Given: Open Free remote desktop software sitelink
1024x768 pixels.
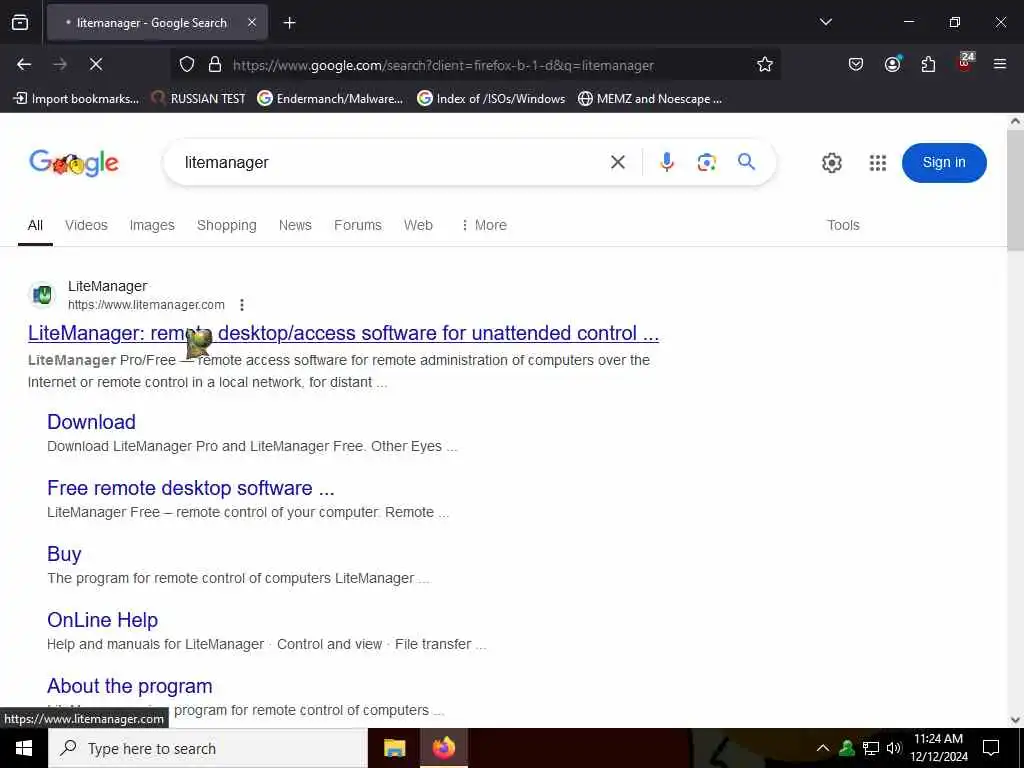Looking at the screenshot, I should tap(191, 488).
